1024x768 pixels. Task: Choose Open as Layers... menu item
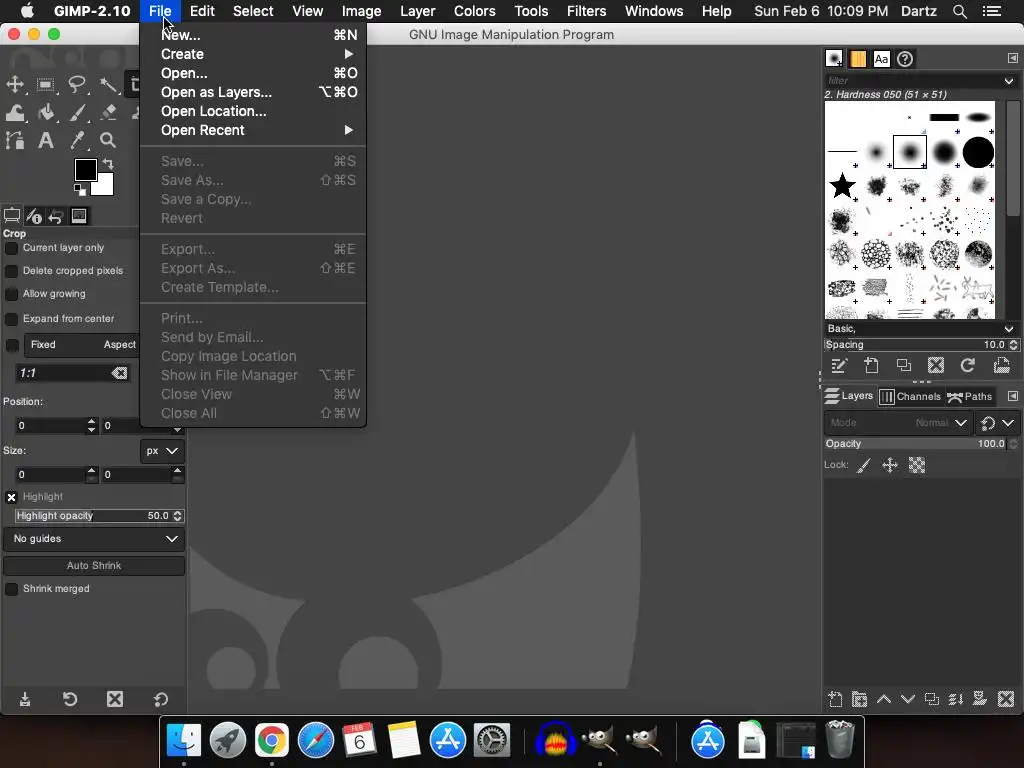253,92
